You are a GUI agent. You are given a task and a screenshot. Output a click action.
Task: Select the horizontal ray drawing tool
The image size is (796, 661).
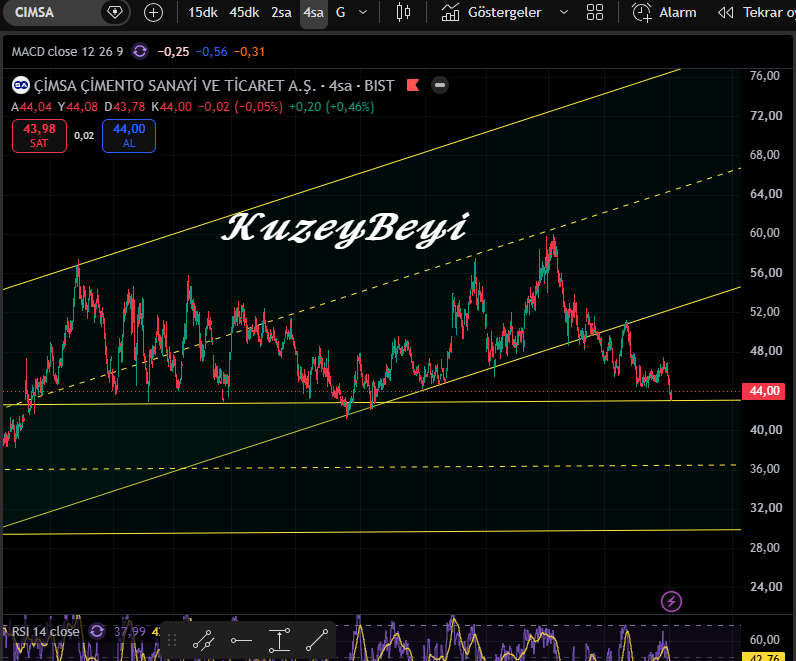[241, 640]
